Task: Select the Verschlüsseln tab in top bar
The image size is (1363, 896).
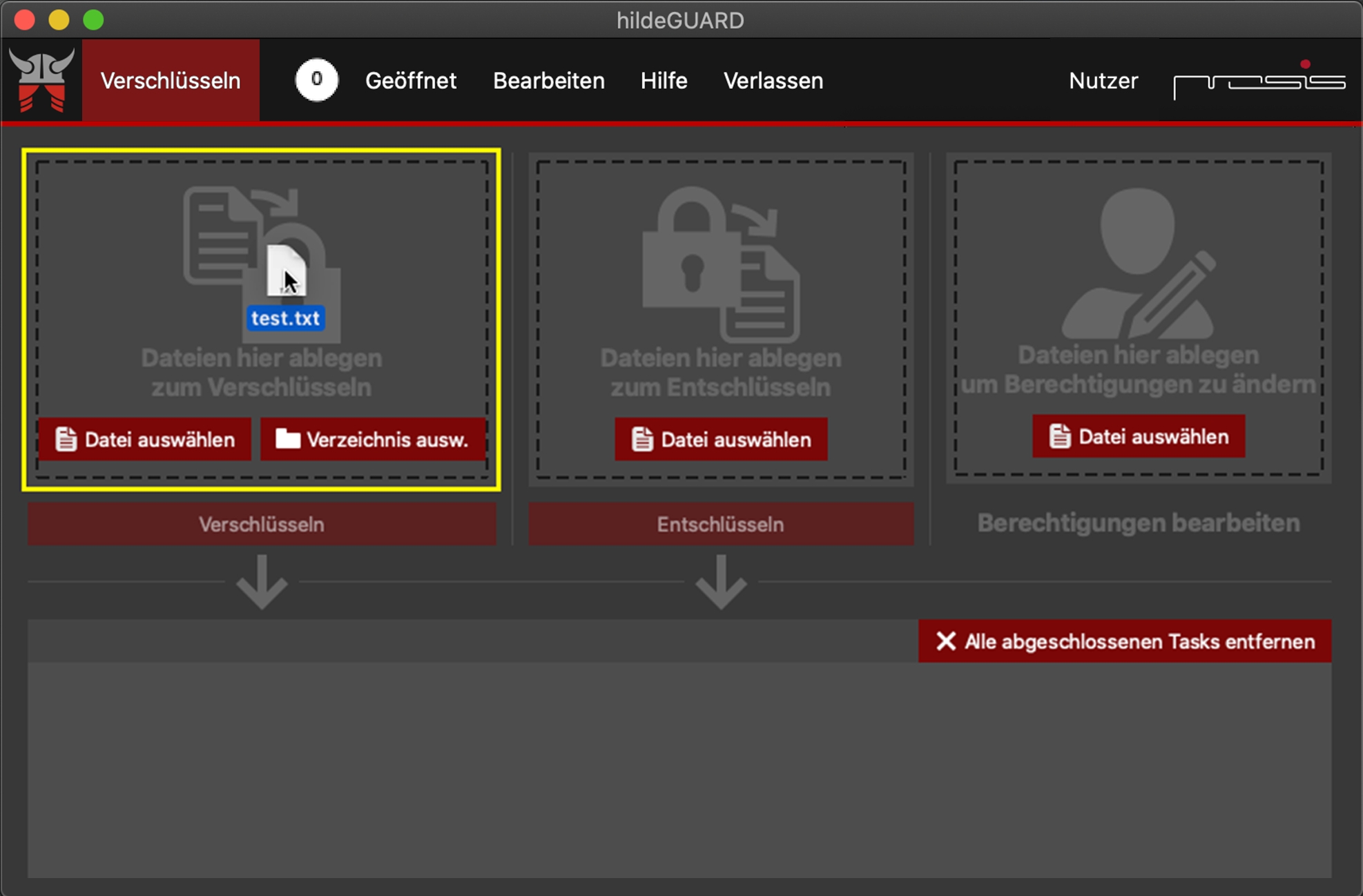Action: tap(171, 80)
